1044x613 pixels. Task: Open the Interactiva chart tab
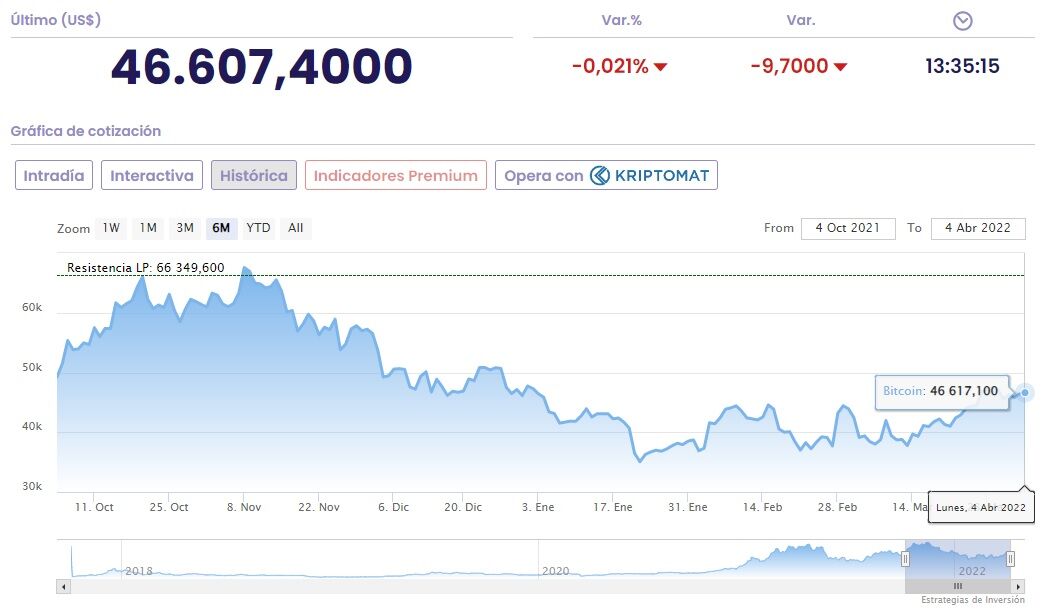pyautogui.click(x=152, y=176)
